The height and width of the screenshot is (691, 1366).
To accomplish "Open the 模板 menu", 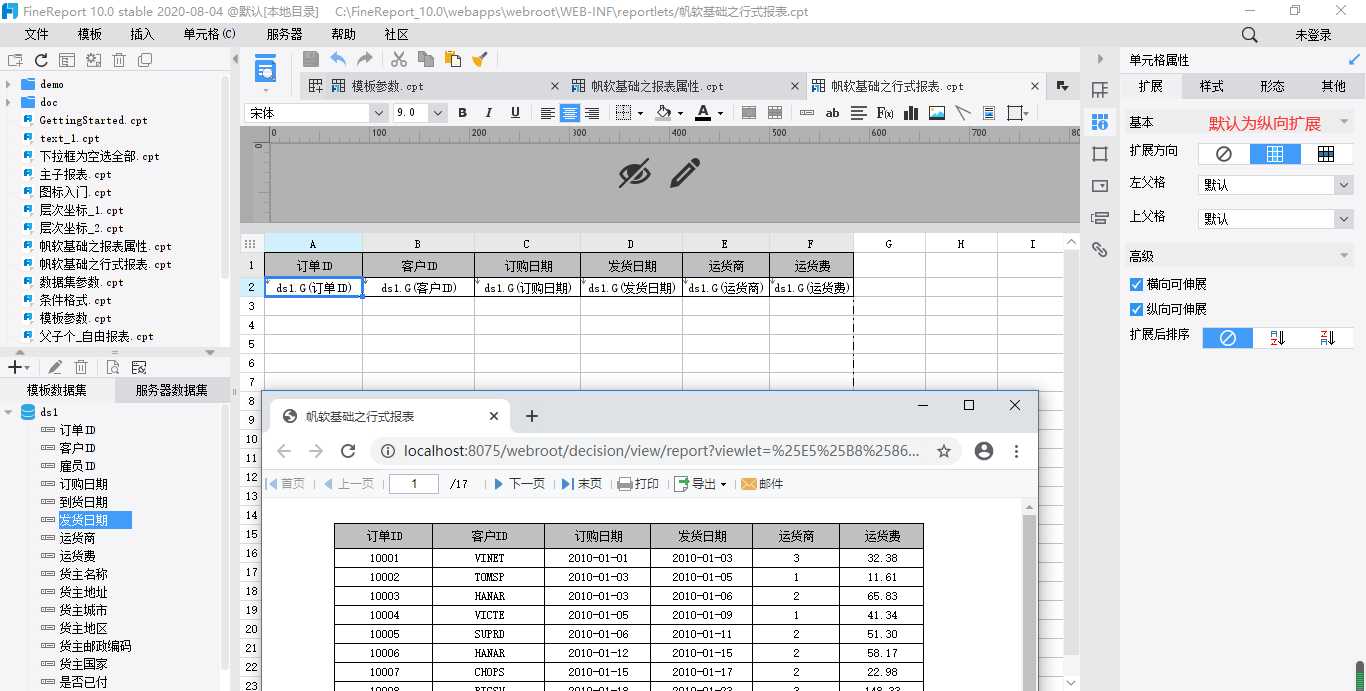I will tap(89, 34).
